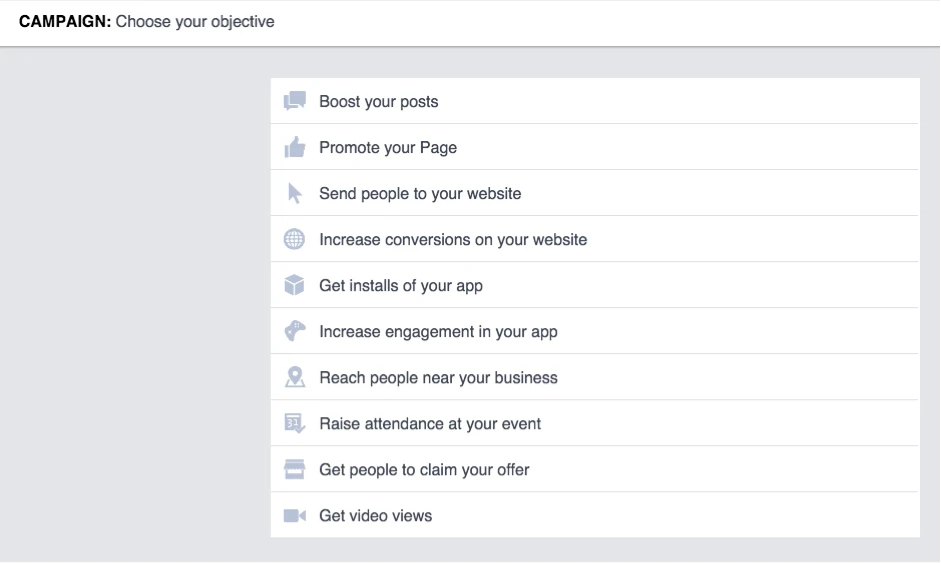The image size is (941, 563).
Task: Choose 'Promote your Page' objective
Action: pos(595,147)
